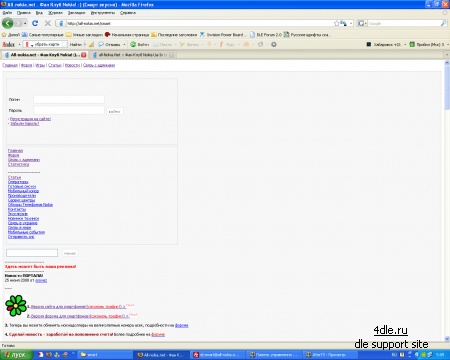Bookmark this page with the star icon

336,23
